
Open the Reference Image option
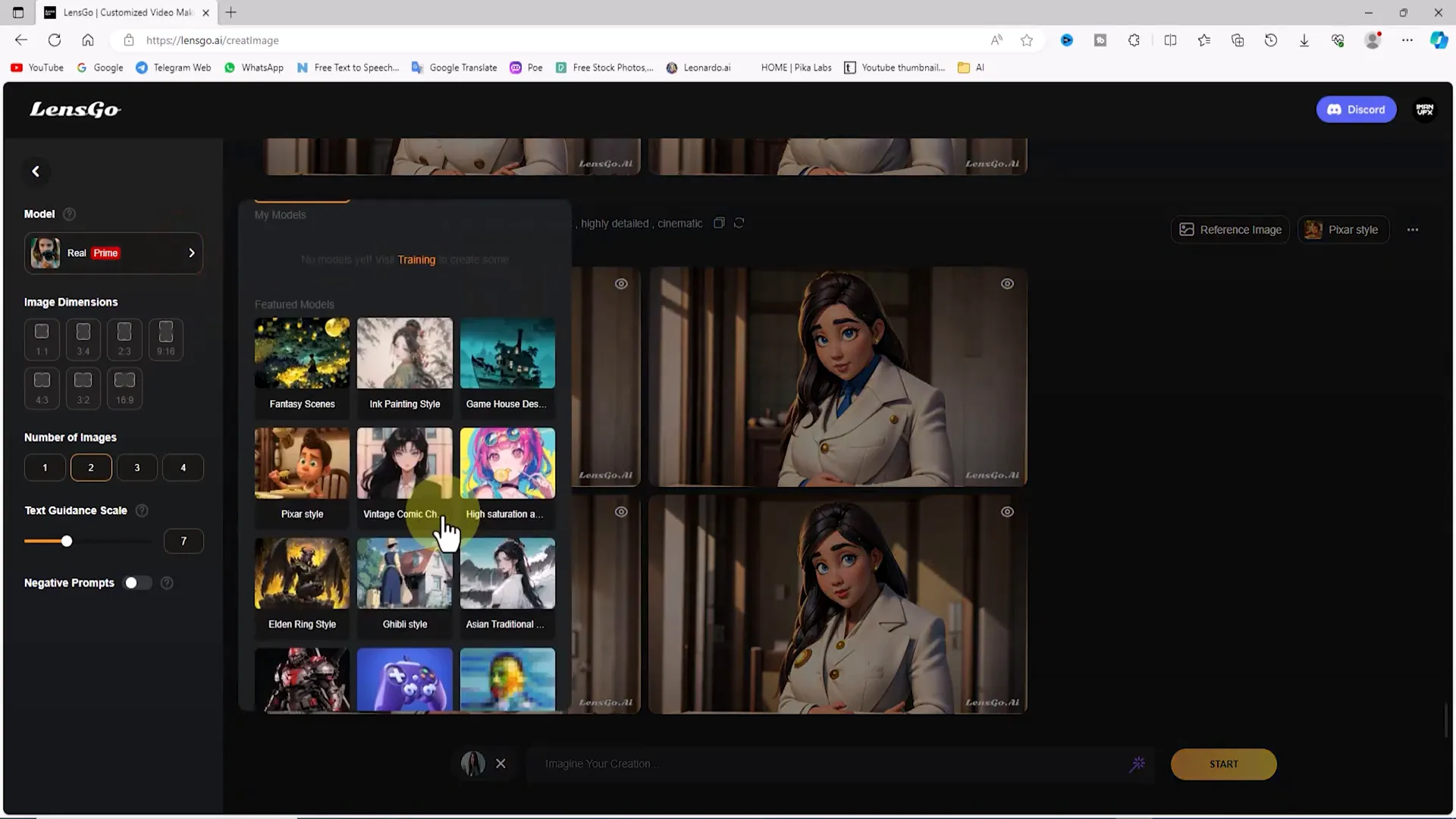click(x=1230, y=230)
